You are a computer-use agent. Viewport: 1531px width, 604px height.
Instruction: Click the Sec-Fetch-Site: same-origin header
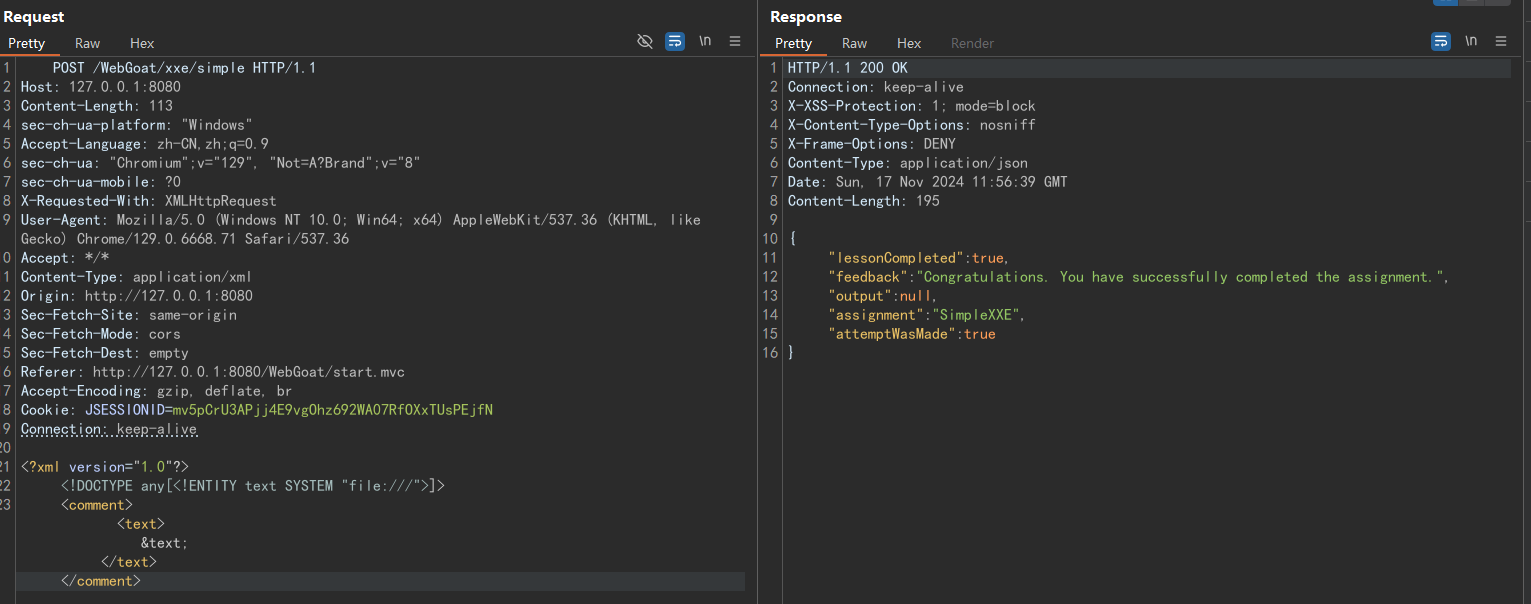128,315
